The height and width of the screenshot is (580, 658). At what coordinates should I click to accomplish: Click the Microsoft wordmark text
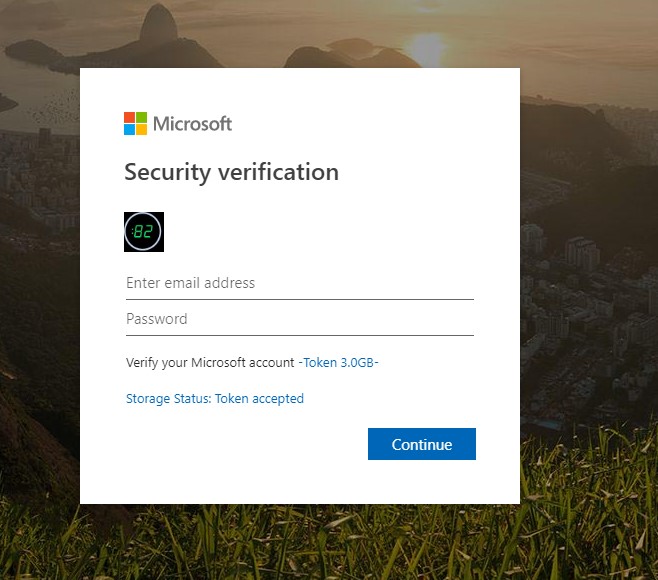[x=192, y=124]
